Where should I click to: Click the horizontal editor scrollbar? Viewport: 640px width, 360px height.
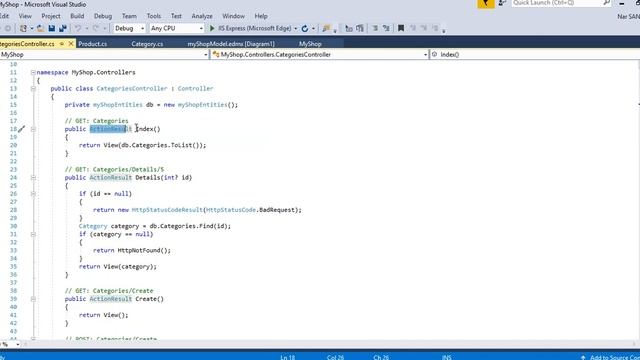point(329,344)
